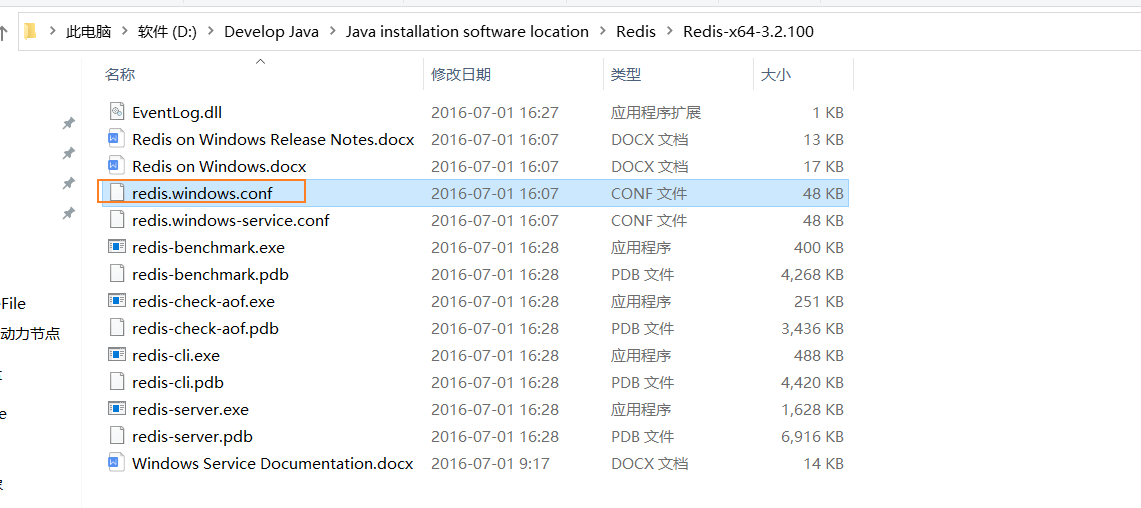The width and height of the screenshot is (1141, 508).
Task: Select redis-cli.pdb file name
Action: click(176, 382)
